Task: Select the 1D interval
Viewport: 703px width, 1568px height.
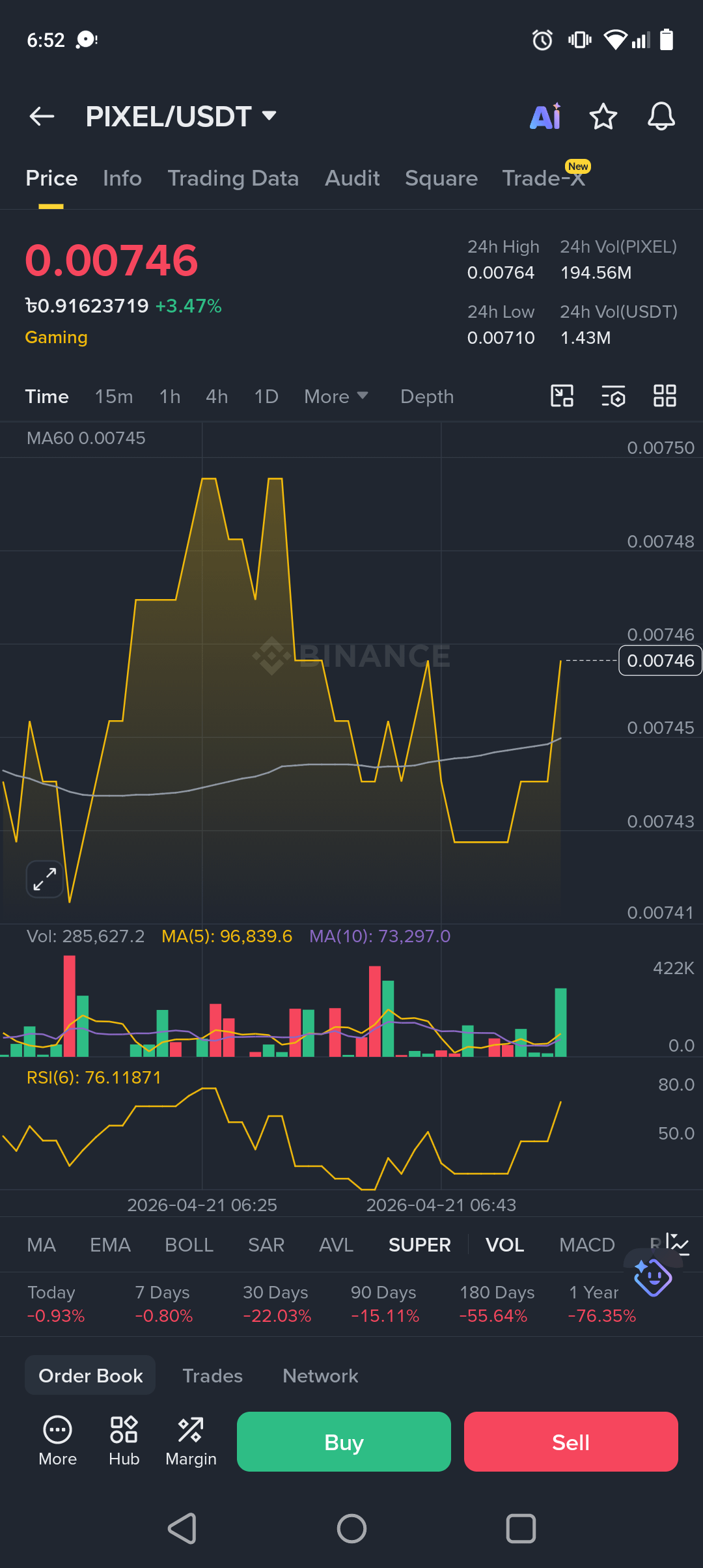Action: 266,397
